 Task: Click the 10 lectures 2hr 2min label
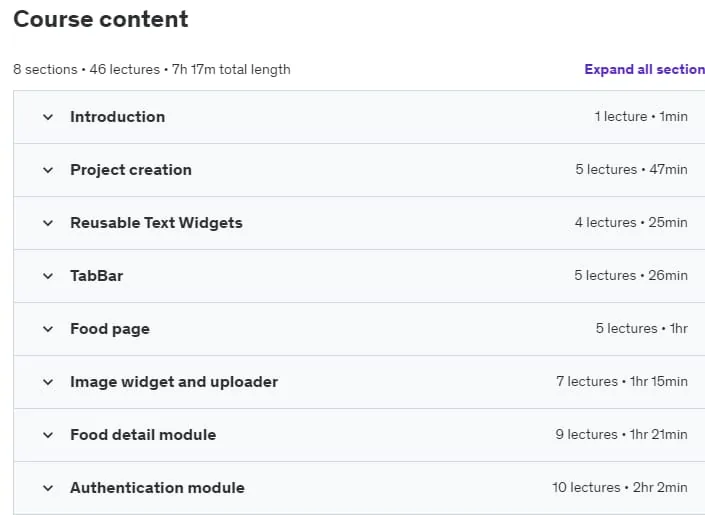(x=620, y=488)
